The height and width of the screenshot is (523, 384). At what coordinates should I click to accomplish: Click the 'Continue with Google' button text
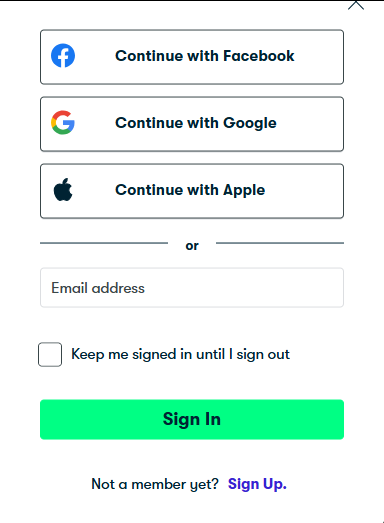(196, 123)
